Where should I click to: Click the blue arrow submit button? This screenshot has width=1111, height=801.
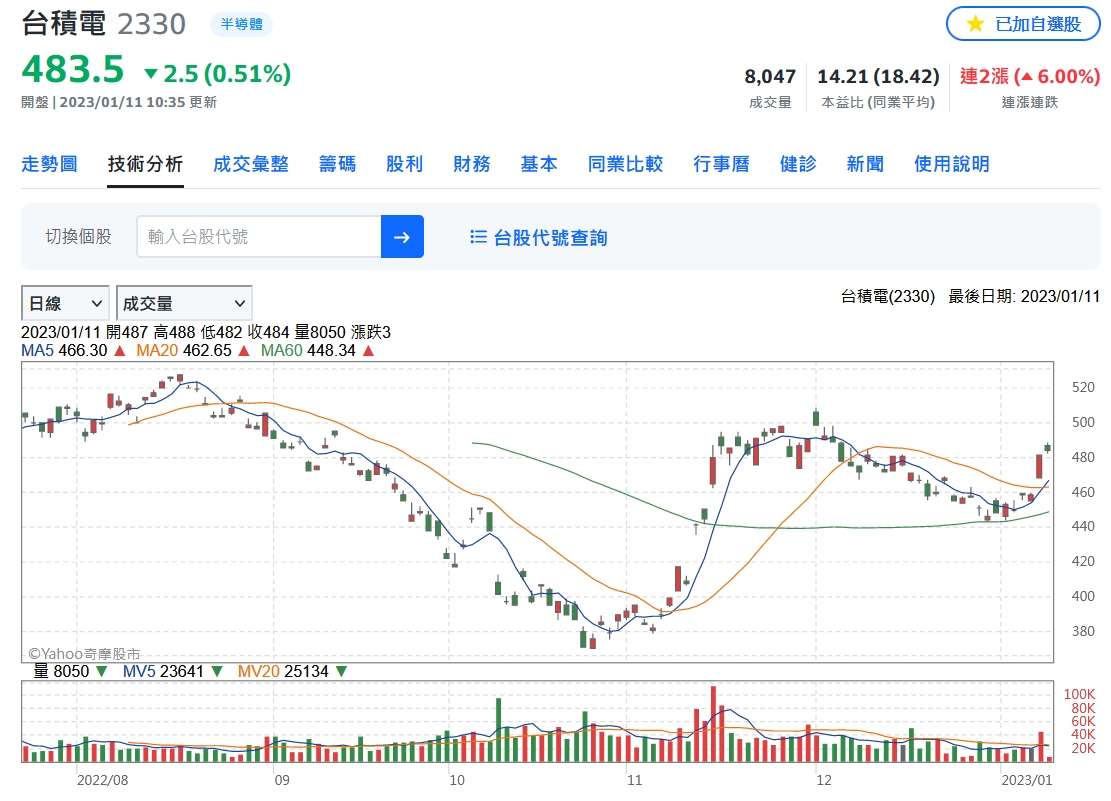[402, 237]
